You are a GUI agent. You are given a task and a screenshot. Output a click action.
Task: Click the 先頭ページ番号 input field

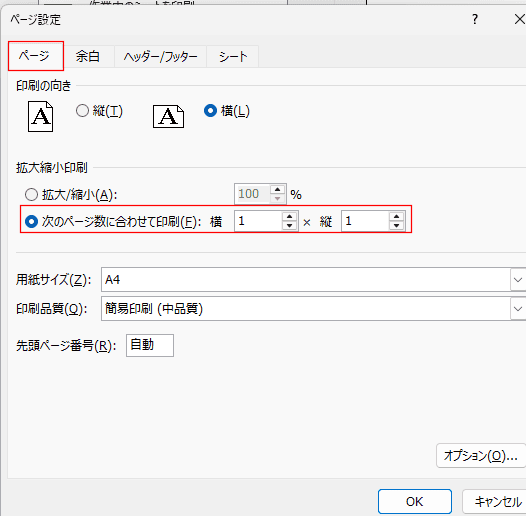point(150,345)
